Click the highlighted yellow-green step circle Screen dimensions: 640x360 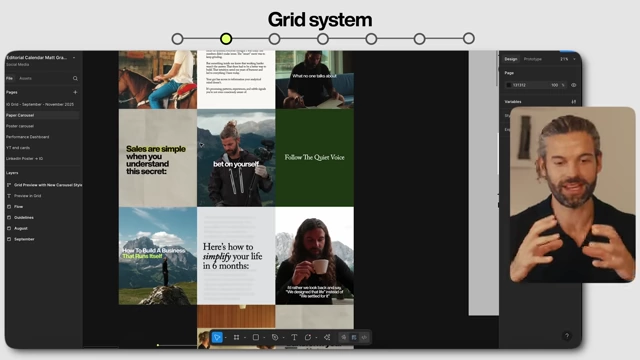pos(226,39)
